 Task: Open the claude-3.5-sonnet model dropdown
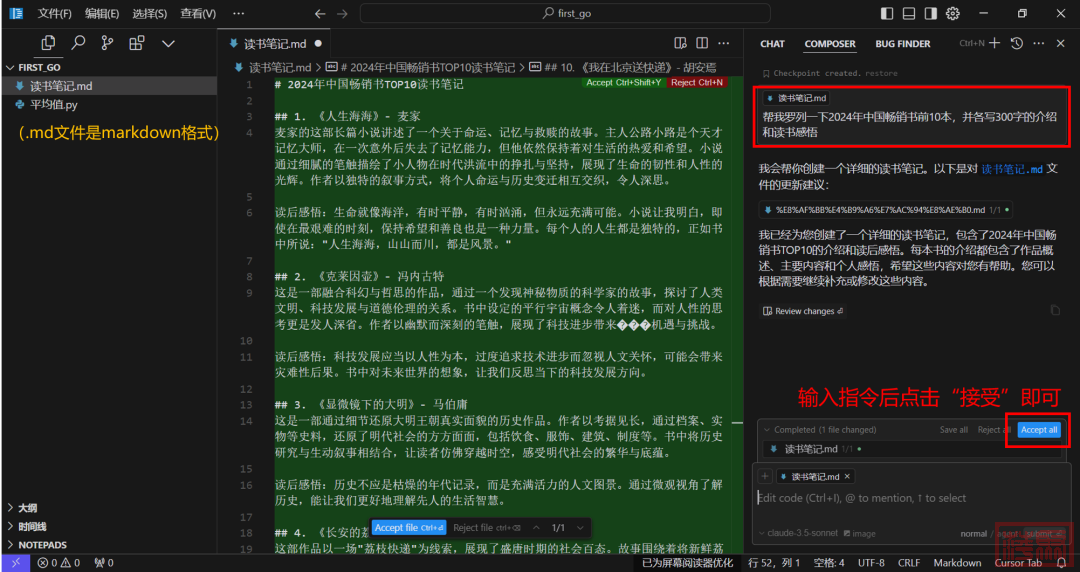[799, 533]
